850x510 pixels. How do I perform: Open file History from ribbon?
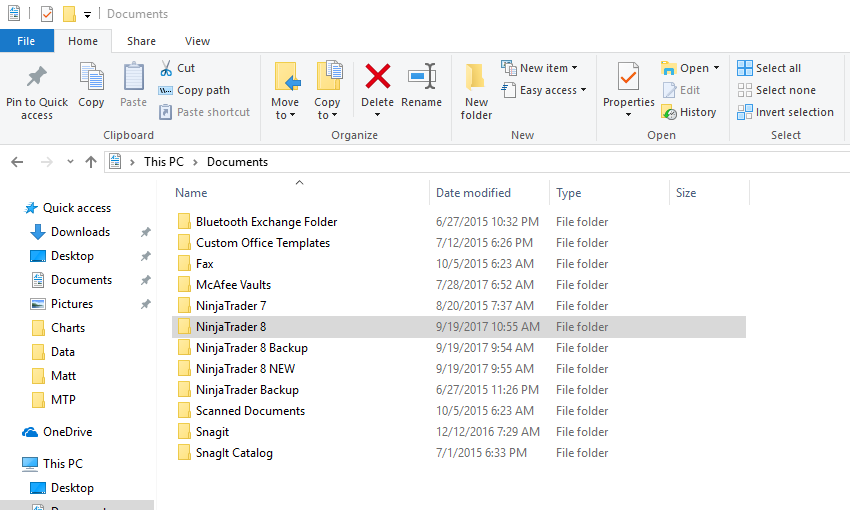[689, 112]
